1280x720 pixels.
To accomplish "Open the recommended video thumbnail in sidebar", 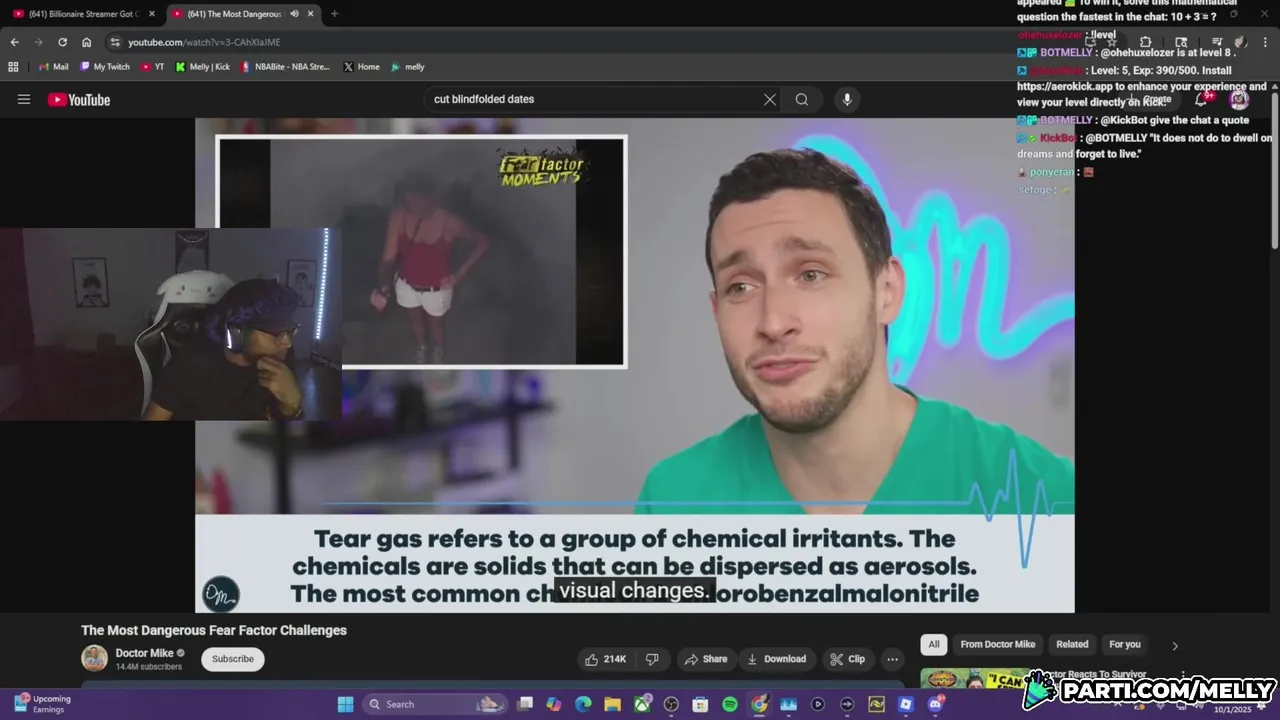I will point(975,679).
